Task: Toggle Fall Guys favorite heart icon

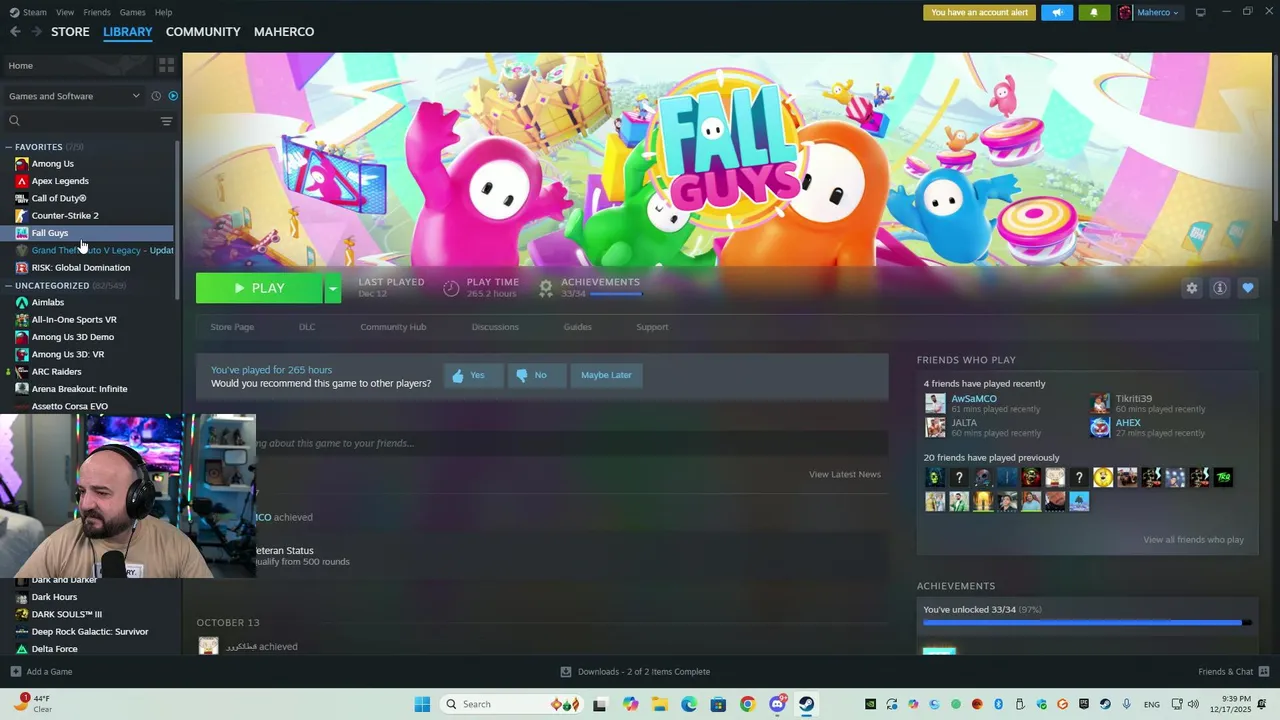Action: 1247,288
